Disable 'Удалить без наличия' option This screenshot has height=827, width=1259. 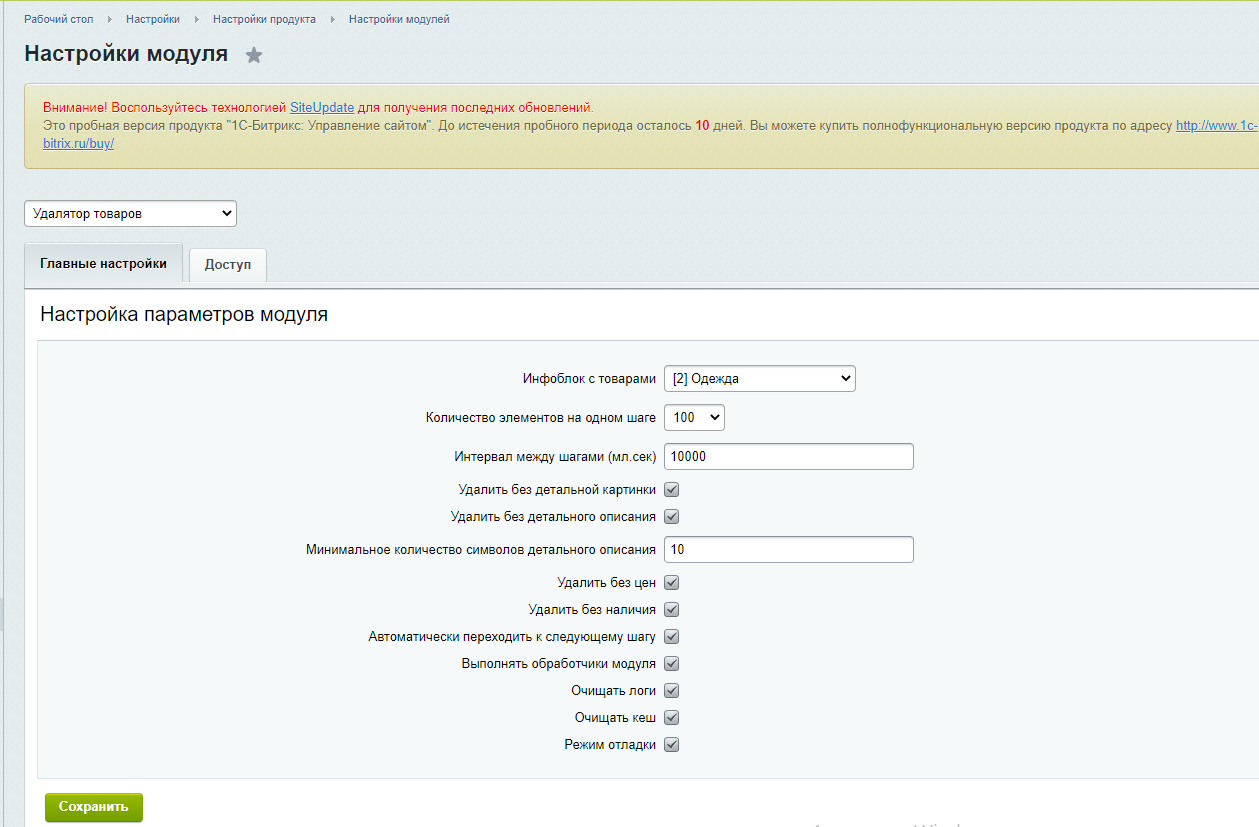pyautogui.click(x=672, y=610)
